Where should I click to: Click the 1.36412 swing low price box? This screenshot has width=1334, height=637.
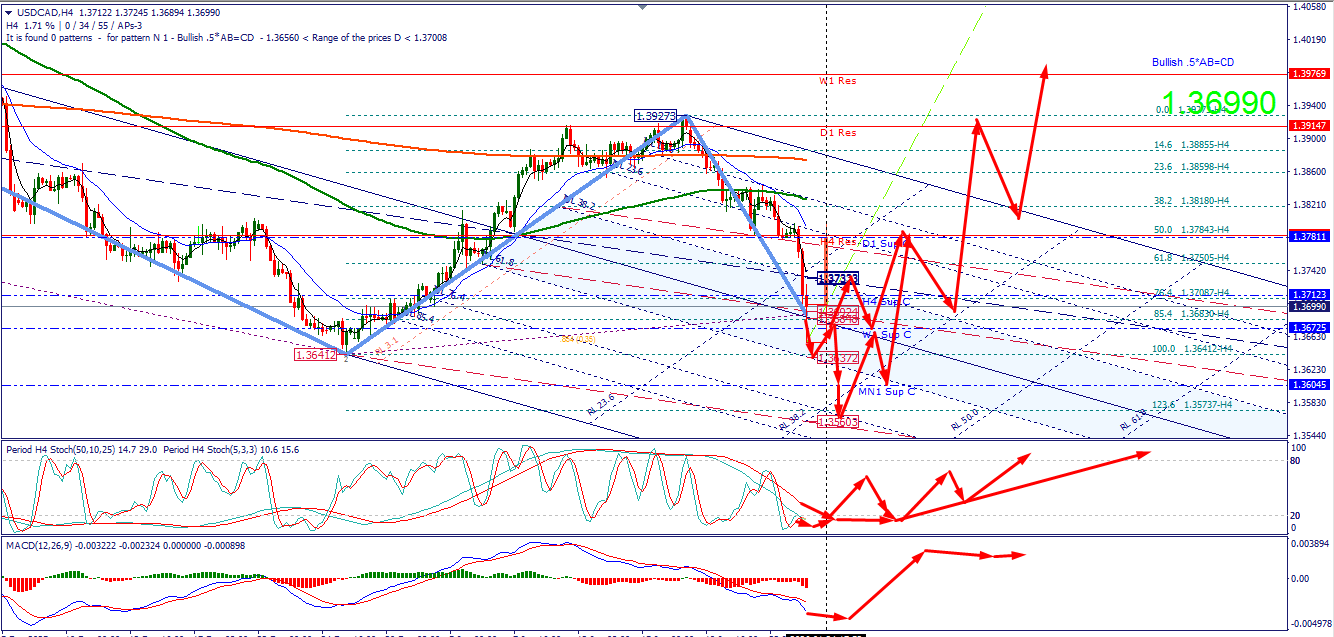315,355
